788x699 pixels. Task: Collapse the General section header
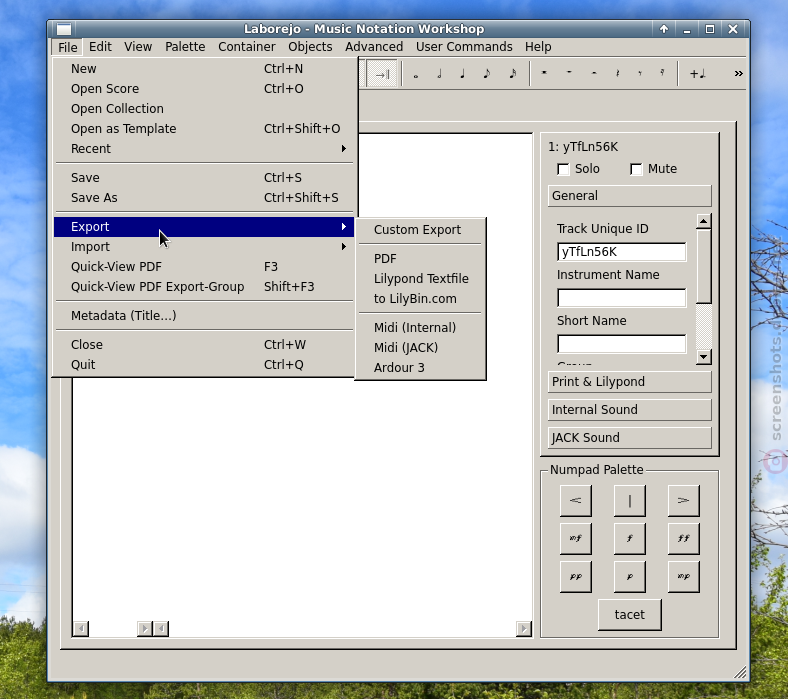(x=630, y=195)
